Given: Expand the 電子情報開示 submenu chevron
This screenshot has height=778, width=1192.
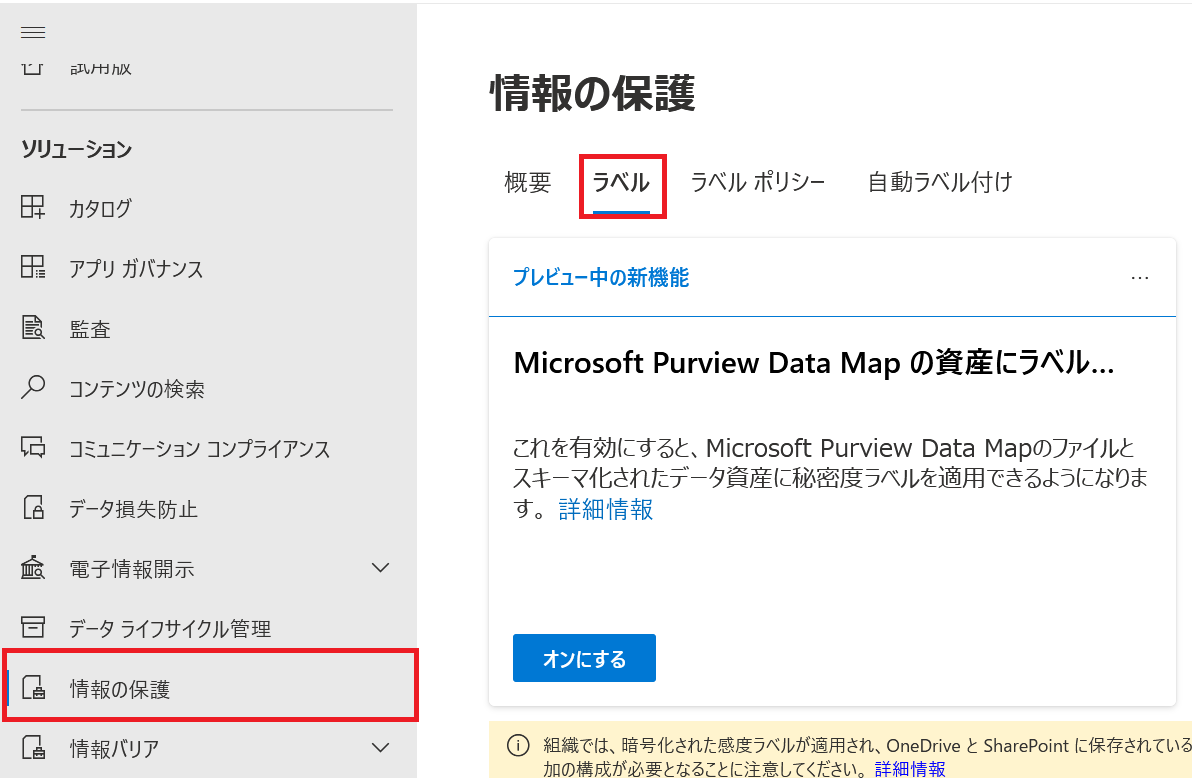Looking at the screenshot, I should pyautogui.click(x=380, y=567).
